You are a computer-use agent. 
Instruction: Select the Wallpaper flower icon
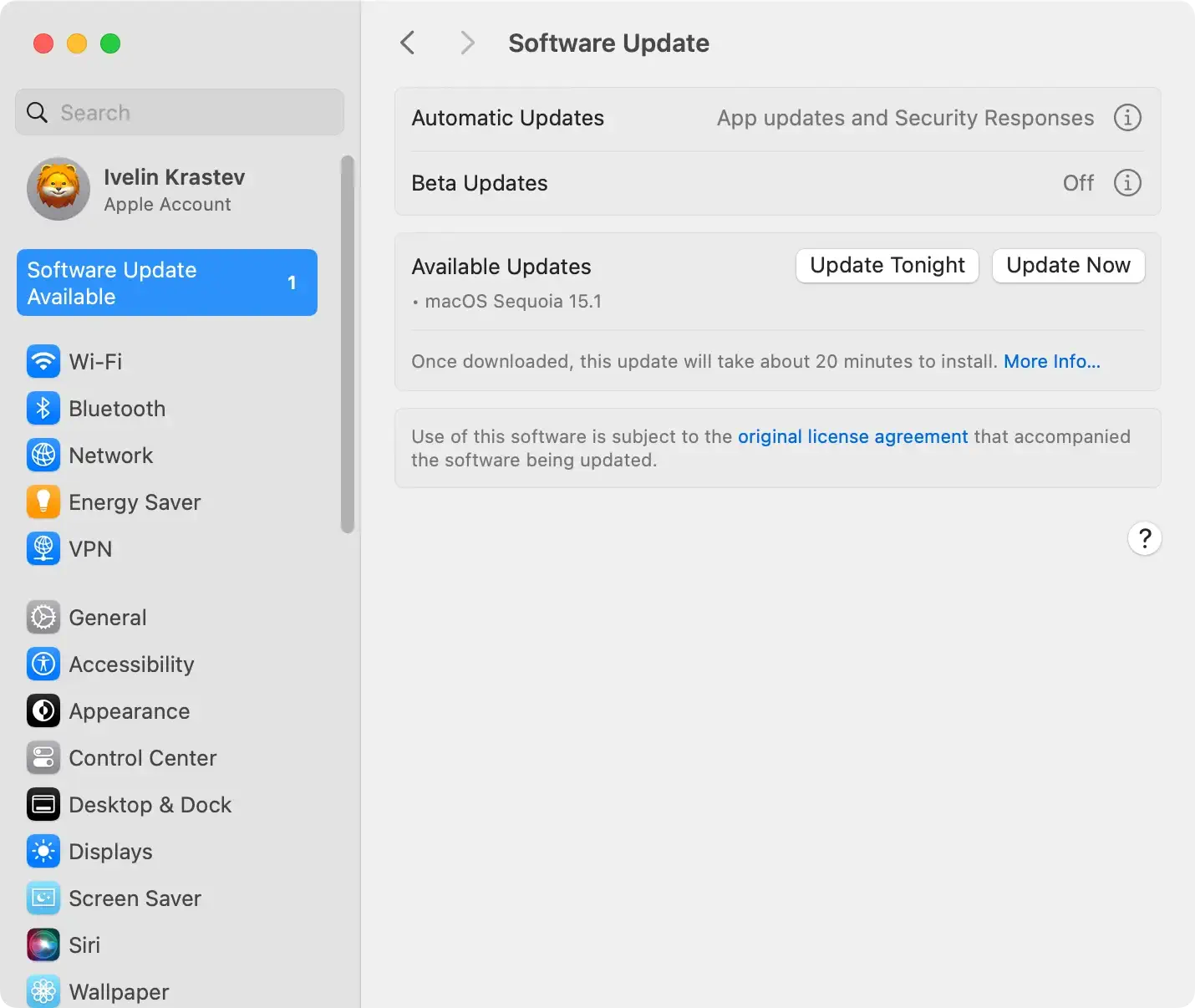pos(43,991)
